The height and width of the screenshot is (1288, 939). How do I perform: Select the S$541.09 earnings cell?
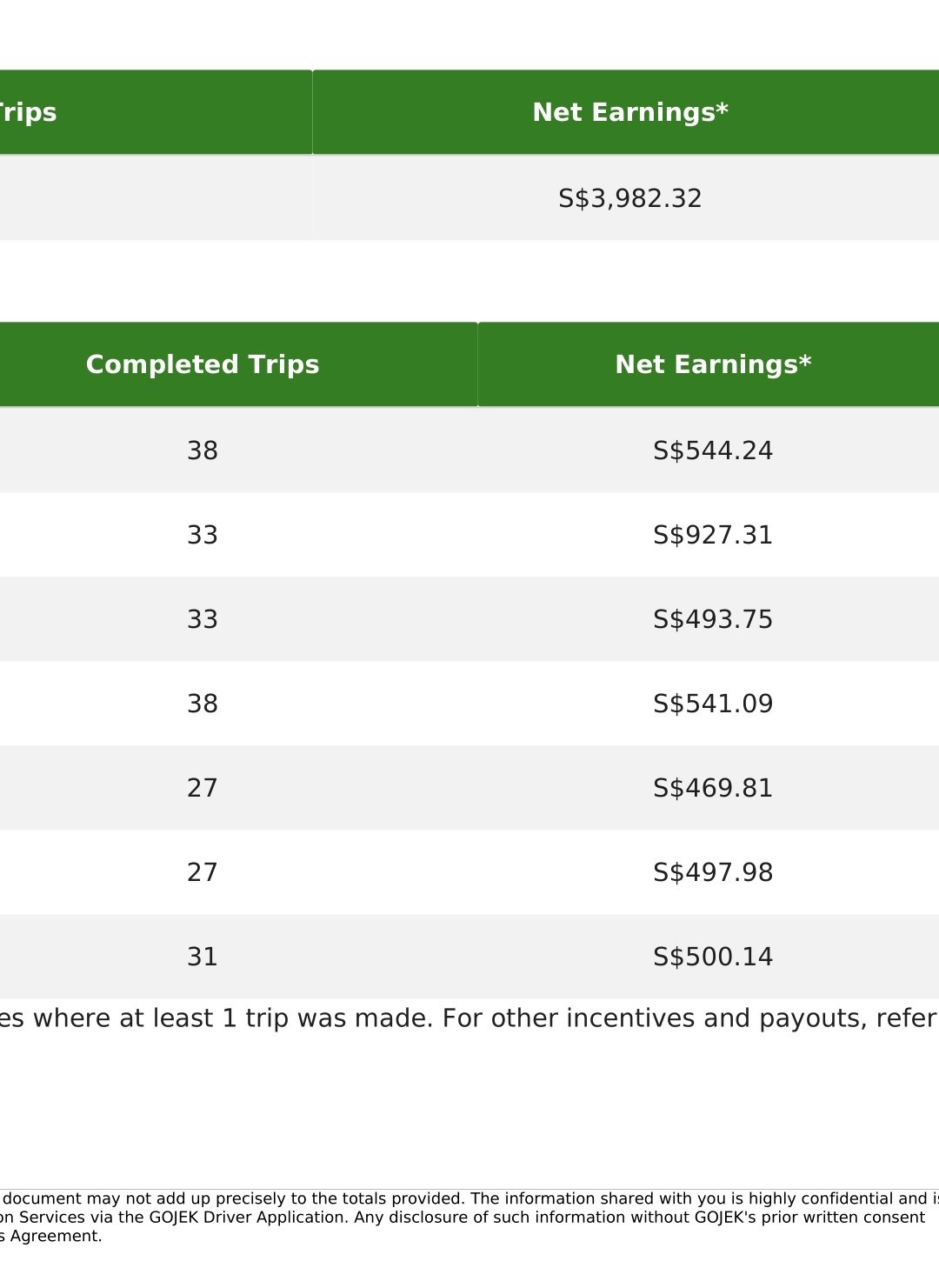709,704
